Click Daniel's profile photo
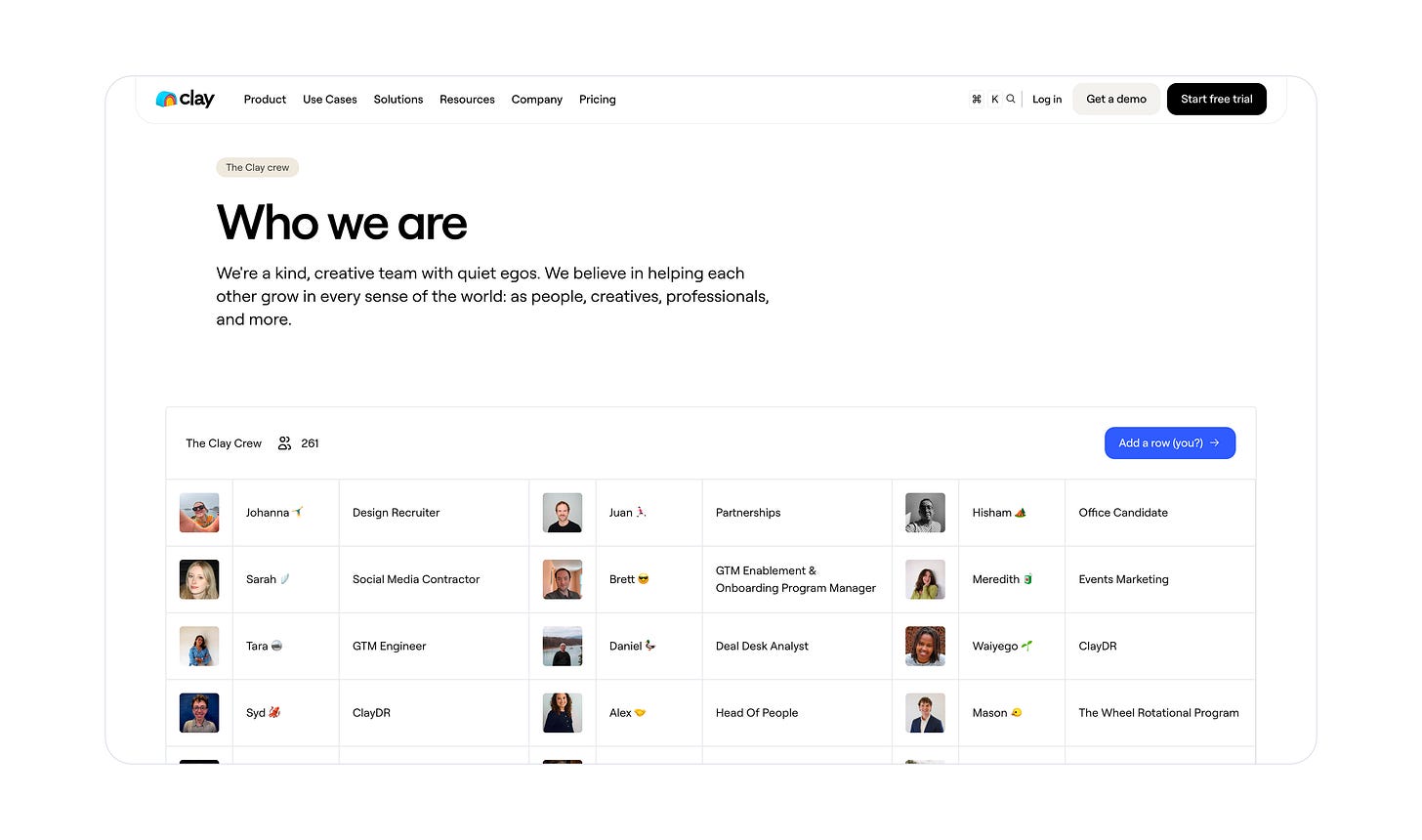1422x840 pixels. [563, 646]
